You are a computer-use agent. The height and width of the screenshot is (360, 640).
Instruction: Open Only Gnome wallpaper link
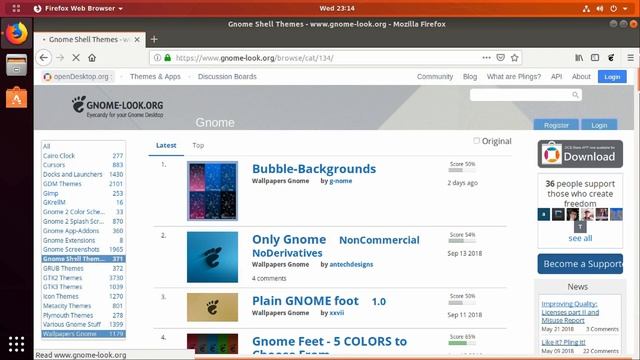pyautogui.click(x=289, y=240)
